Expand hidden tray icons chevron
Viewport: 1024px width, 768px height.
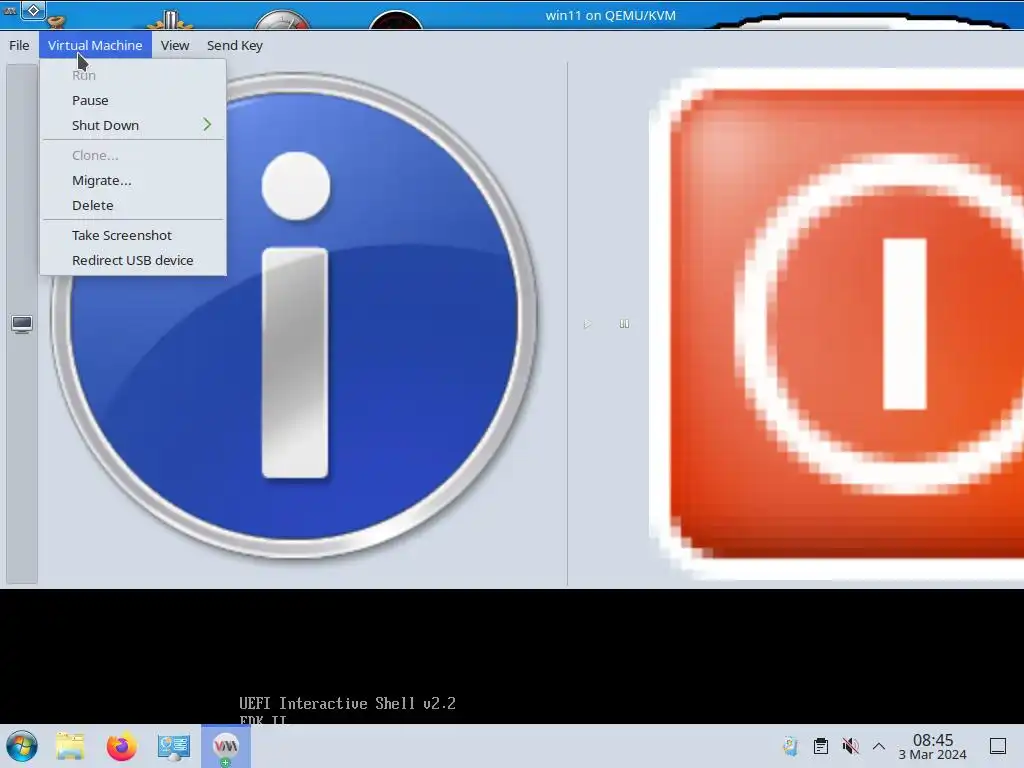click(879, 746)
